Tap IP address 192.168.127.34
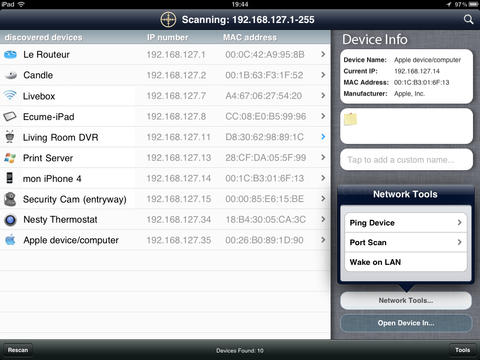Viewport: 480px width, 360px height. coord(179,220)
